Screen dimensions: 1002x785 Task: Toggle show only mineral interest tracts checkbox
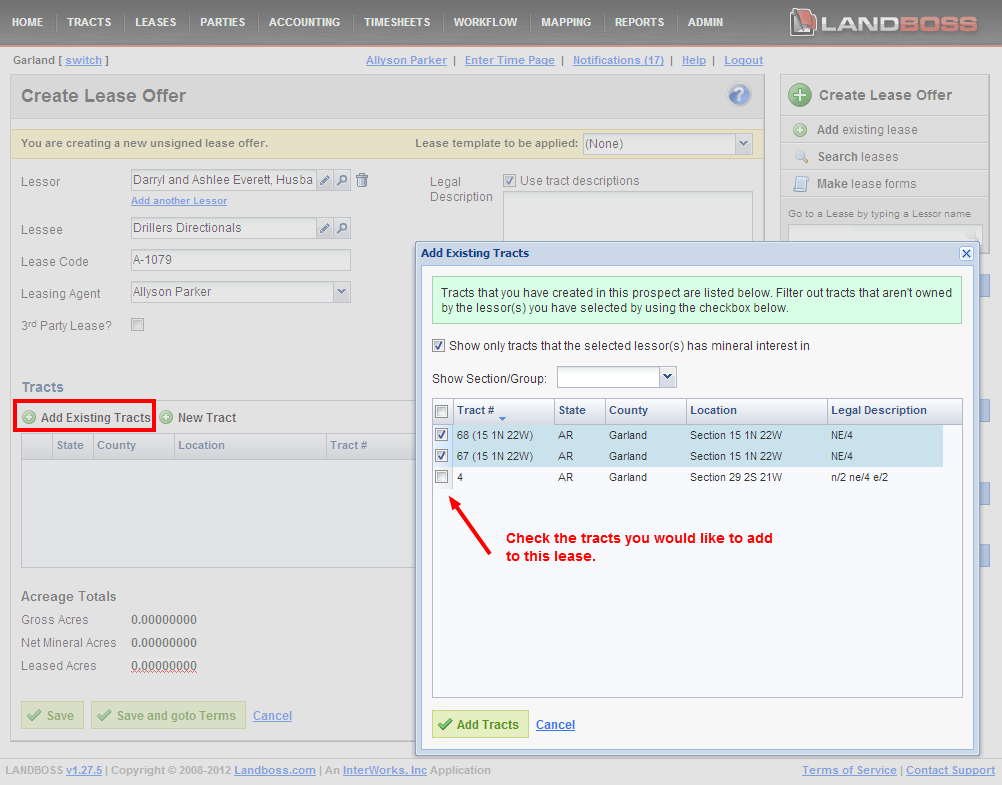(439, 346)
